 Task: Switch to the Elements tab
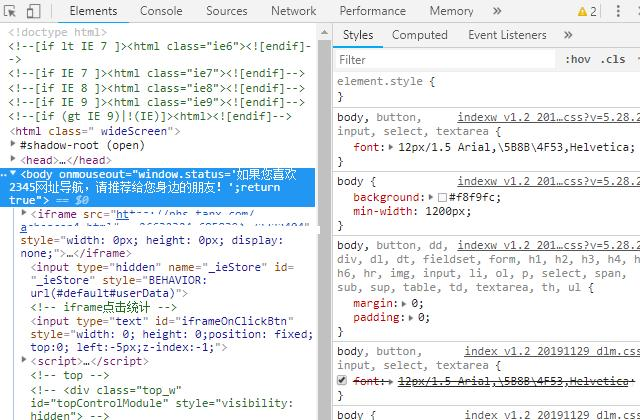point(93,11)
